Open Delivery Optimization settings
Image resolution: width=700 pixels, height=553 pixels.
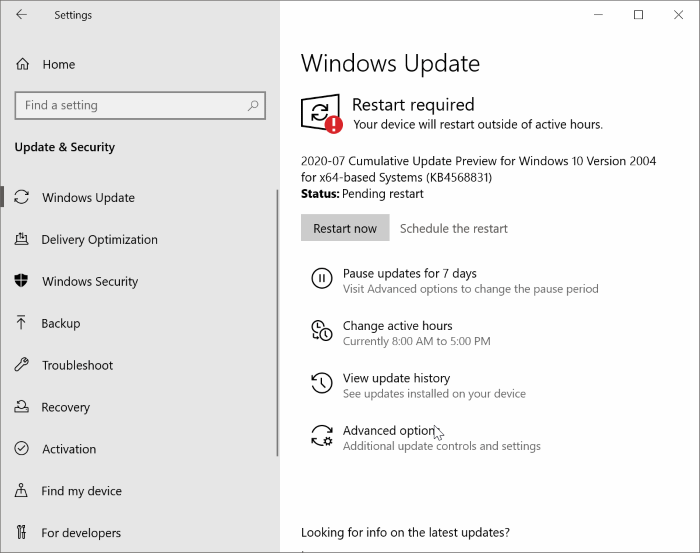coord(100,240)
